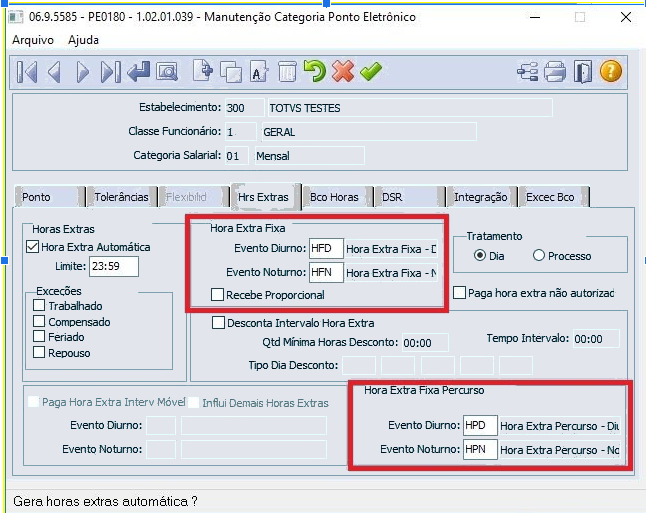
Task: Click Percurso Evento Diurno field HPD
Action: point(480,425)
